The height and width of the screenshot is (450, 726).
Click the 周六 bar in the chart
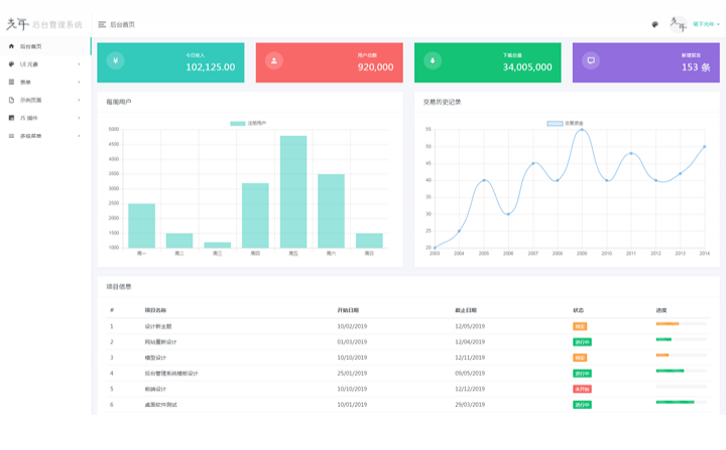pos(331,211)
